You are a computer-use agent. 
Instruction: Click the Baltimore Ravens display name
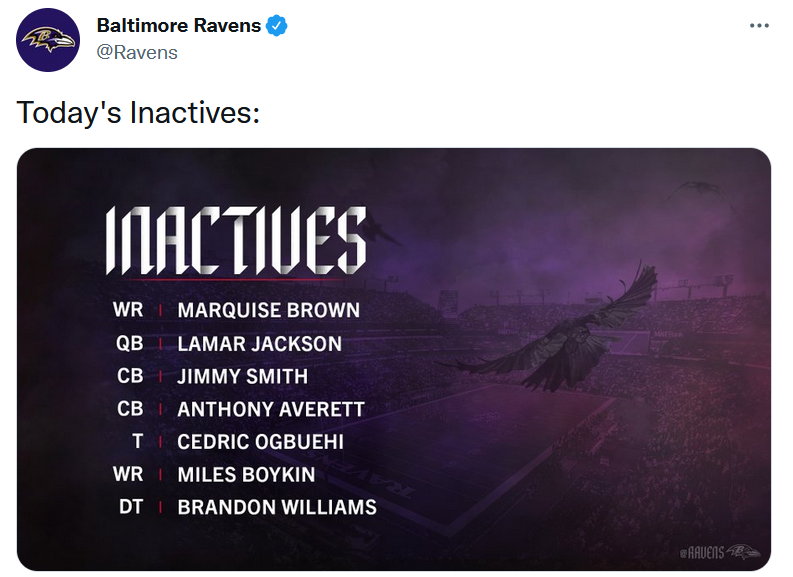click(x=179, y=25)
